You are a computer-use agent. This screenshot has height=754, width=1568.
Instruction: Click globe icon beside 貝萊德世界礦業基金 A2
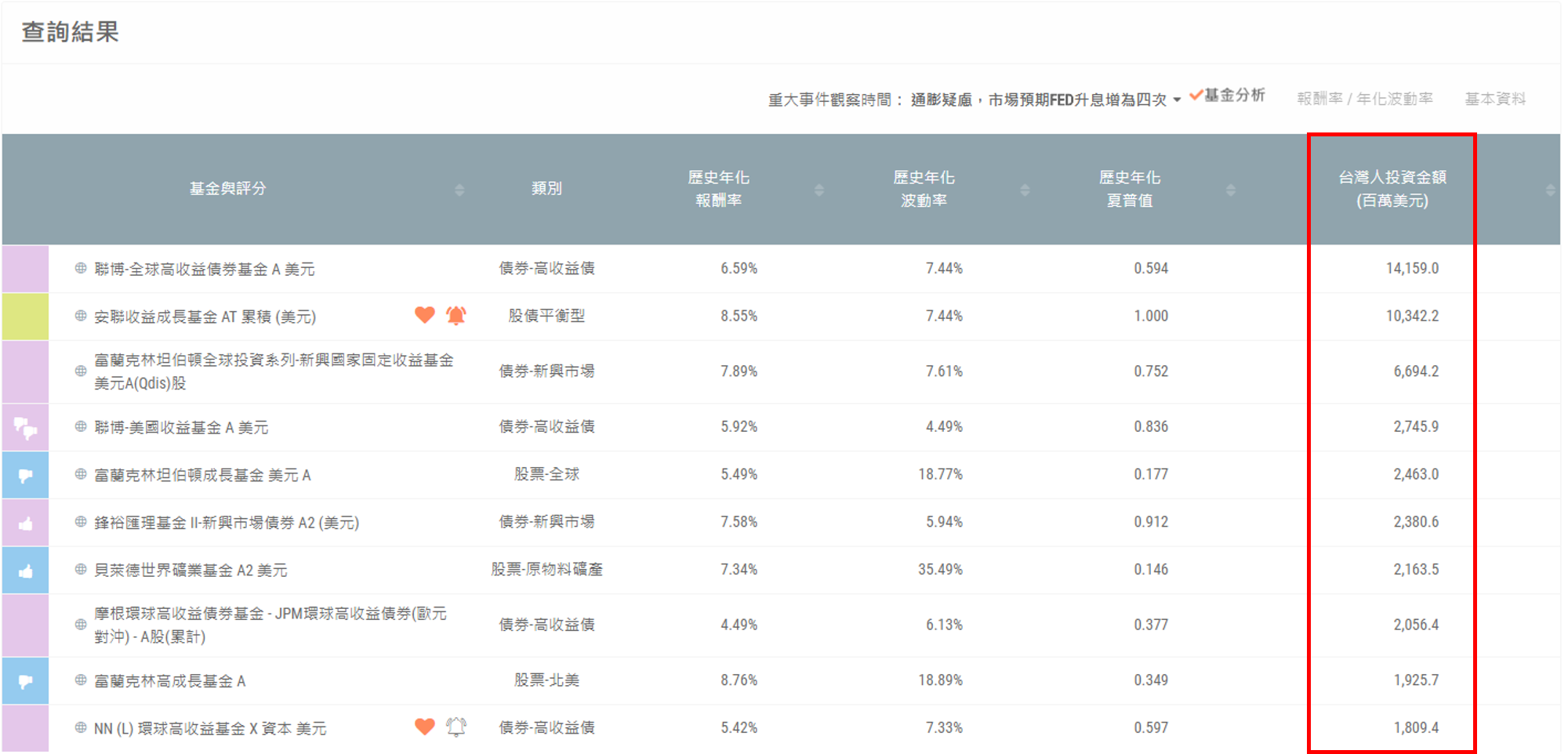[81, 570]
